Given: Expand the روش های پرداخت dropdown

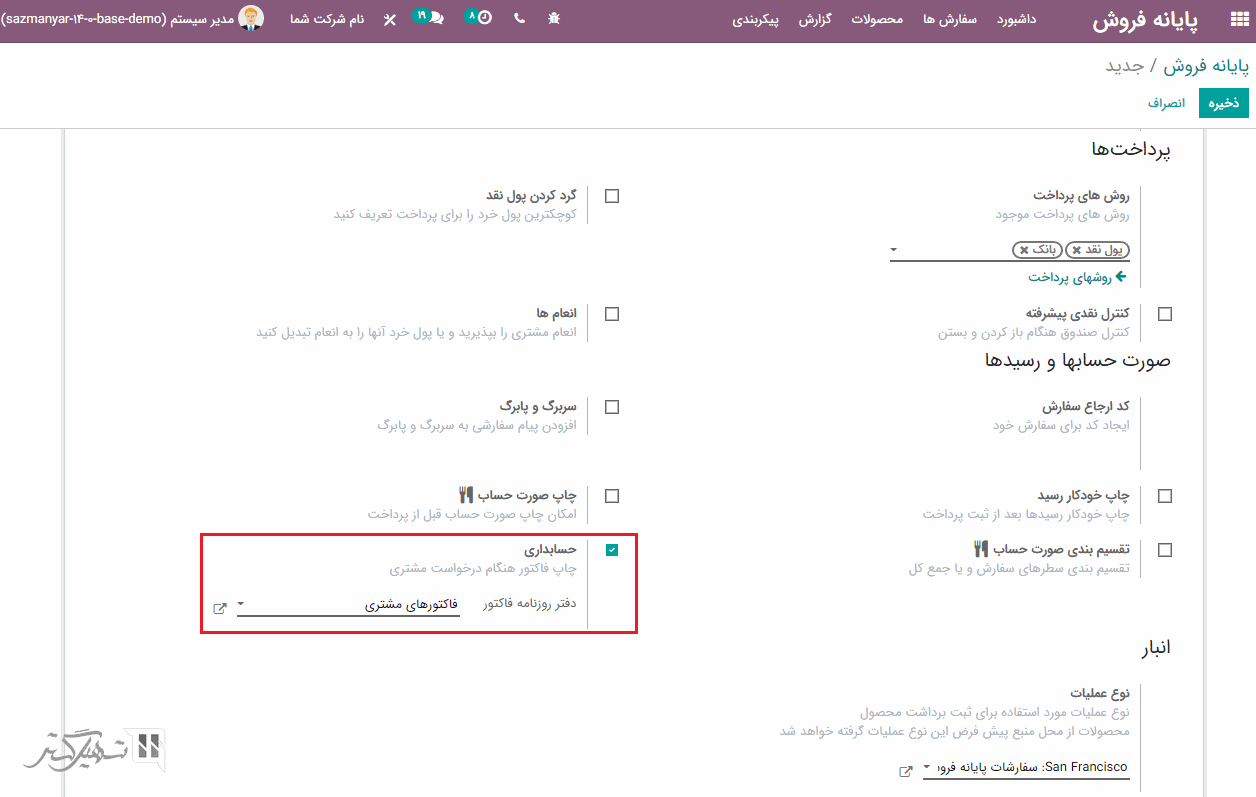Looking at the screenshot, I should [x=893, y=250].
